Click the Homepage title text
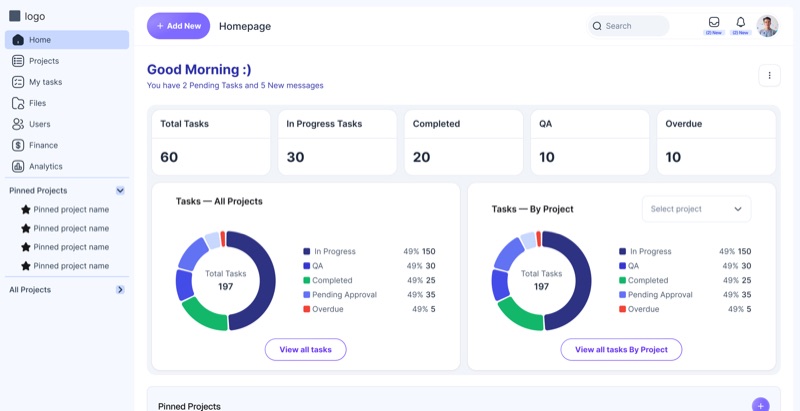 coord(245,27)
